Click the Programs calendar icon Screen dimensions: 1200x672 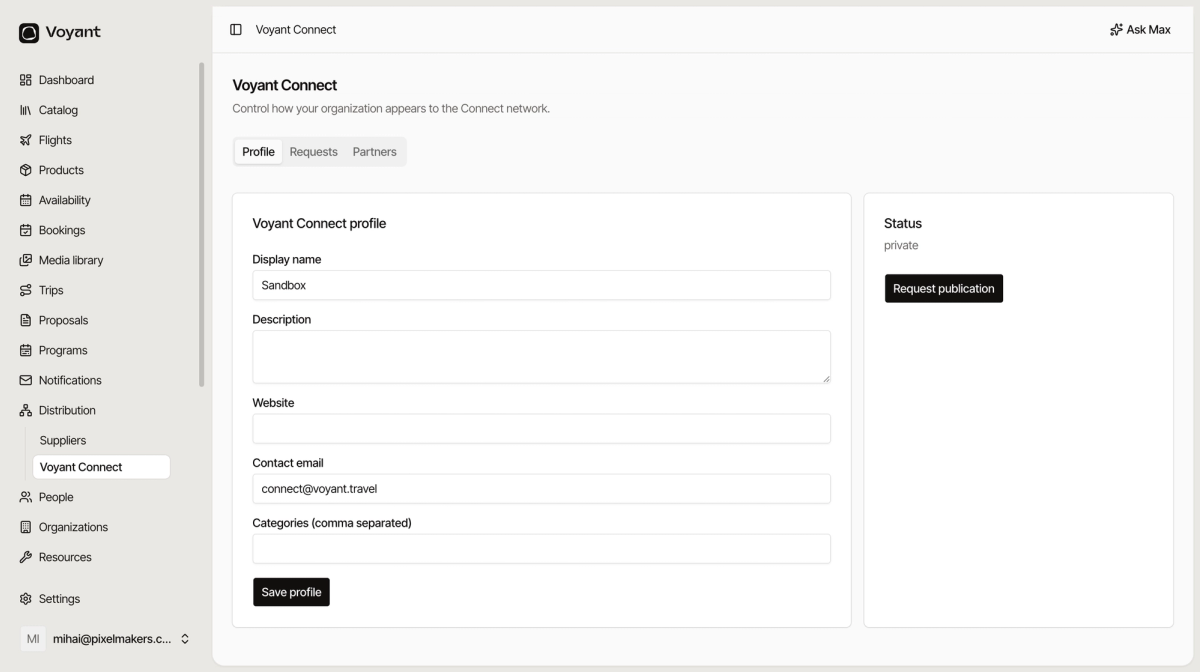coord(26,350)
